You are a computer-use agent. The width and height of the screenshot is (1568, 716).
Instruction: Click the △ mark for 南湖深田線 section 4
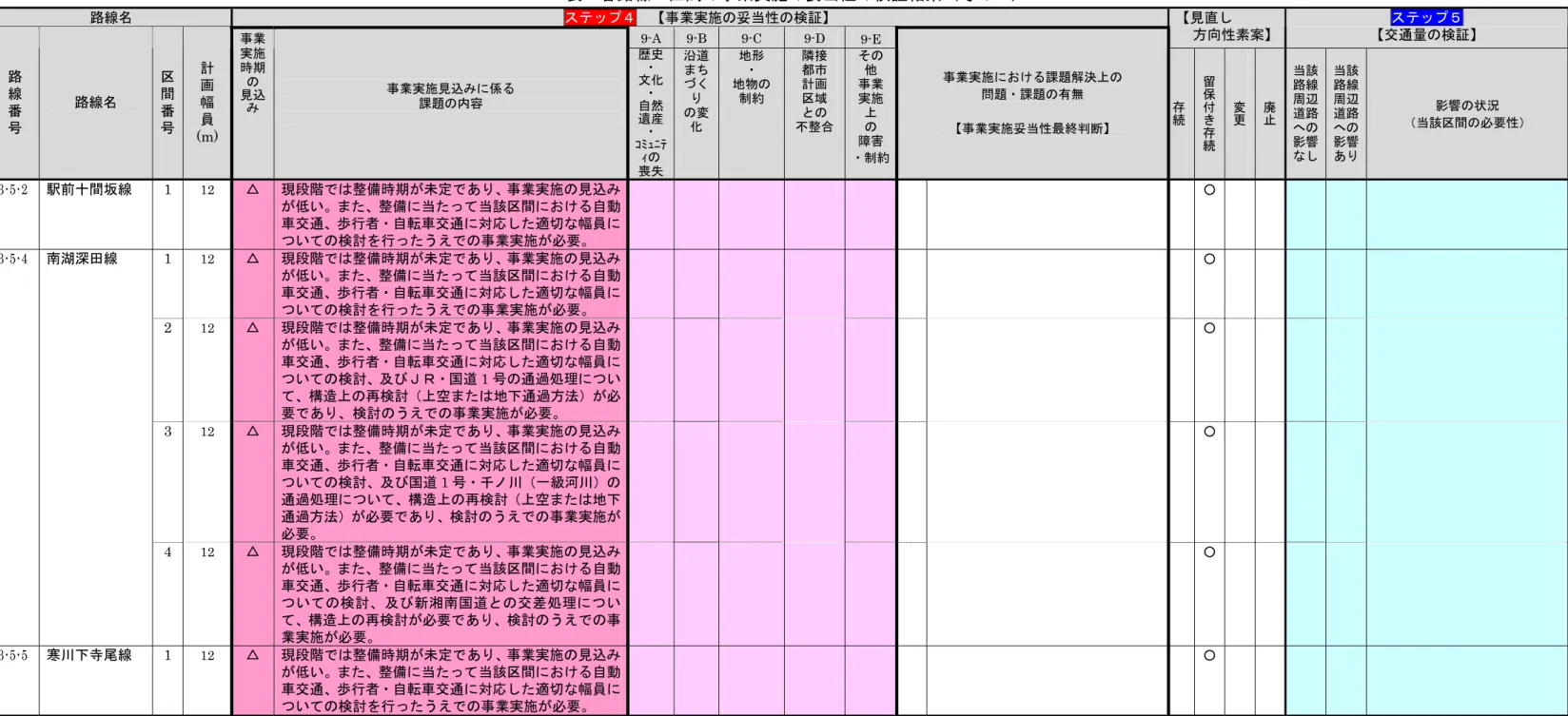click(x=252, y=552)
